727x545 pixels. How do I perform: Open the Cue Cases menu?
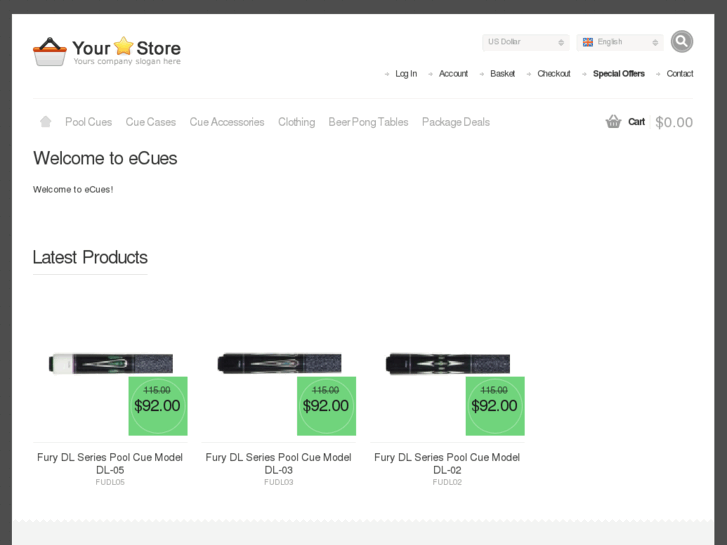[x=150, y=122]
